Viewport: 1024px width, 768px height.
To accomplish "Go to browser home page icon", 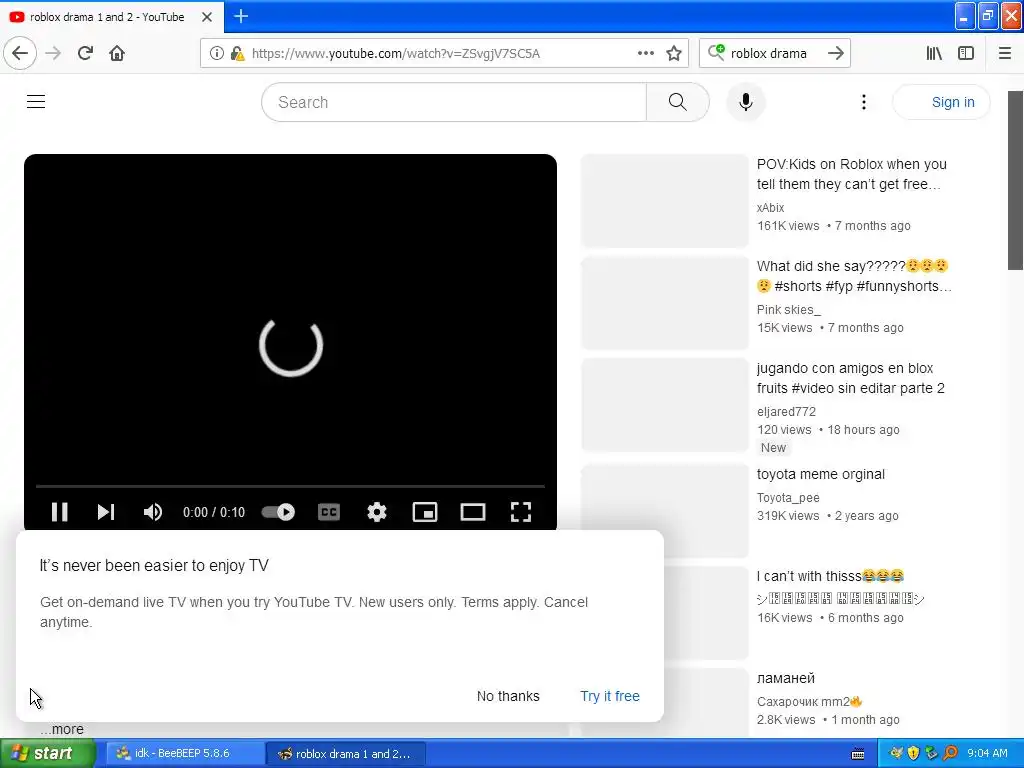I will click(x=117, y=54).
